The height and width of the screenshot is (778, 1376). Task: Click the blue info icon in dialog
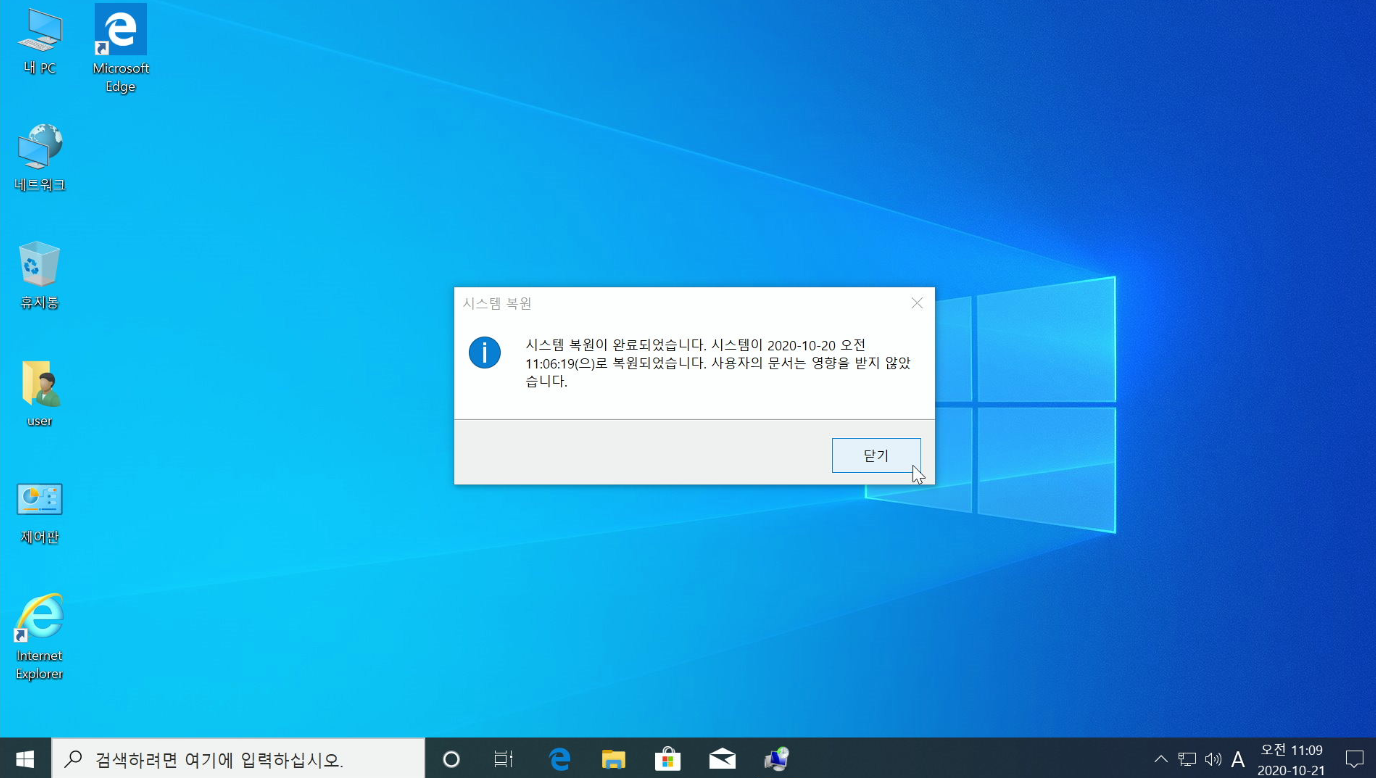485,353
